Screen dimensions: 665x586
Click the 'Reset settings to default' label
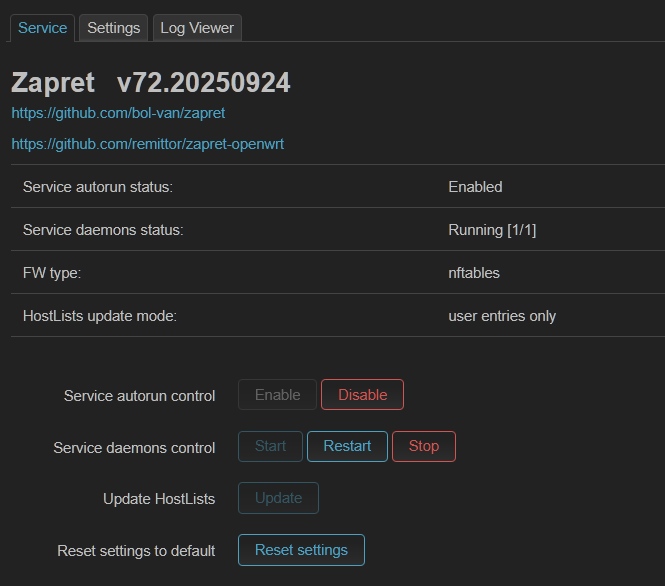[136, 551]
